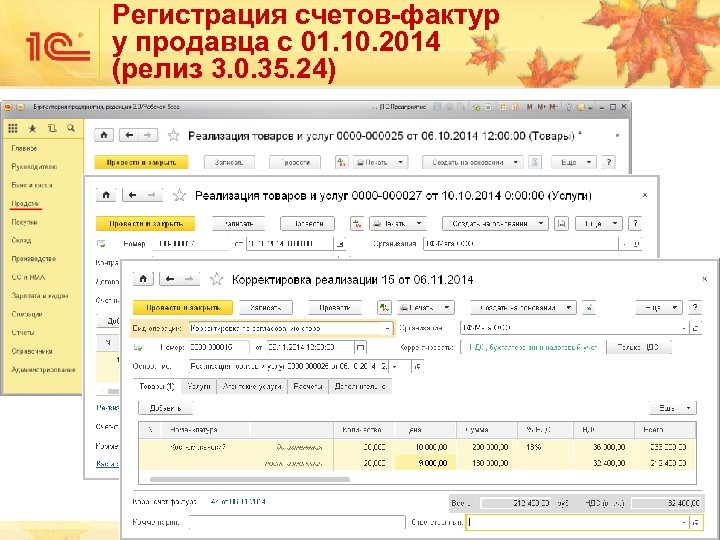Open the table Еще menu above goods list
Viewport: 720px width, 540px height.
point(673,408)
